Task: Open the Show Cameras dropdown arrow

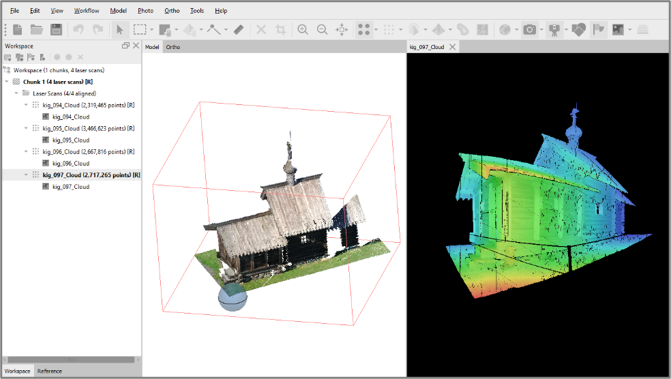Action: tap(541, 30)
